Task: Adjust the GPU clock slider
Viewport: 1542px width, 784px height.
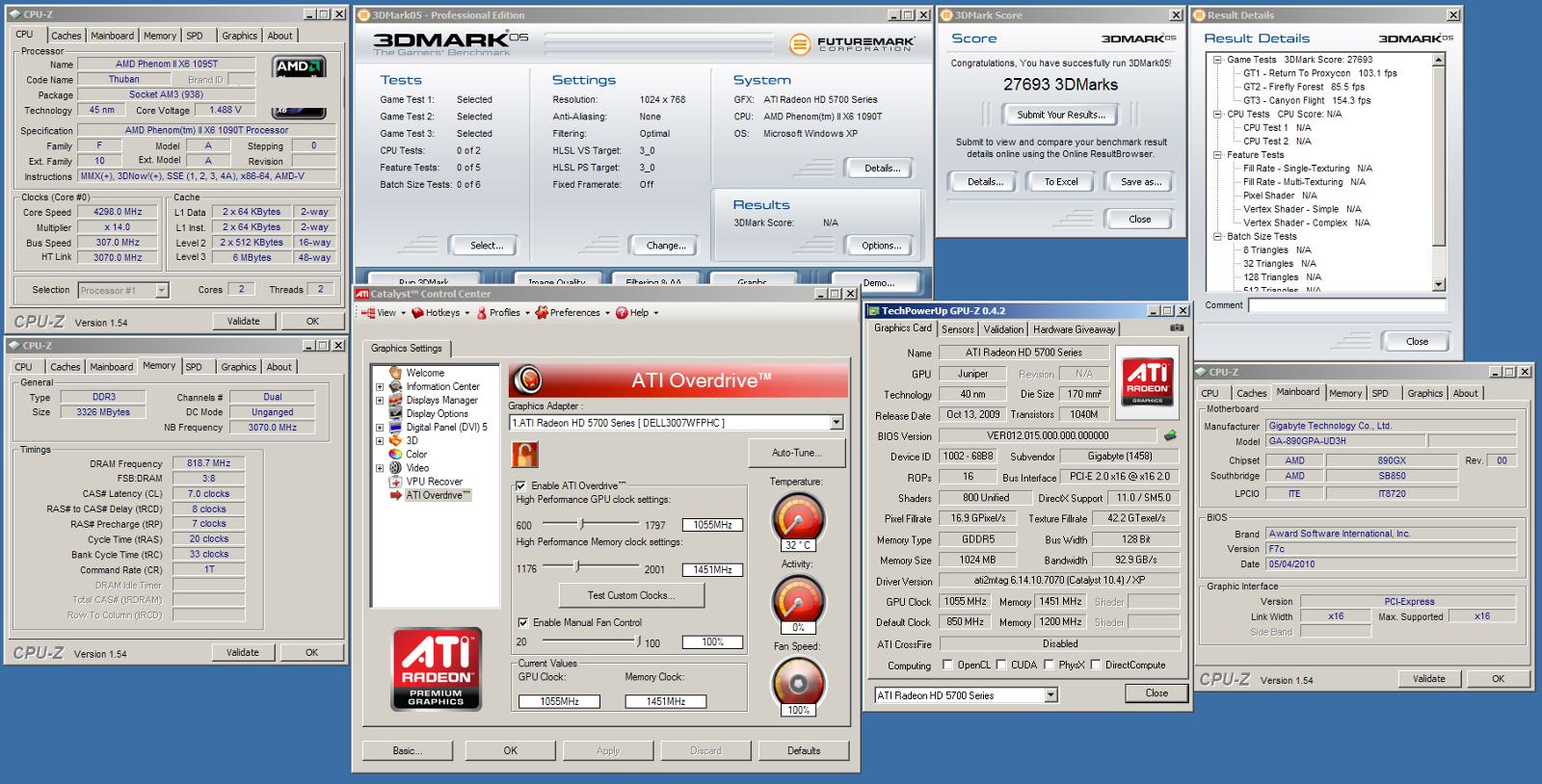Action: tap(581, 525)
